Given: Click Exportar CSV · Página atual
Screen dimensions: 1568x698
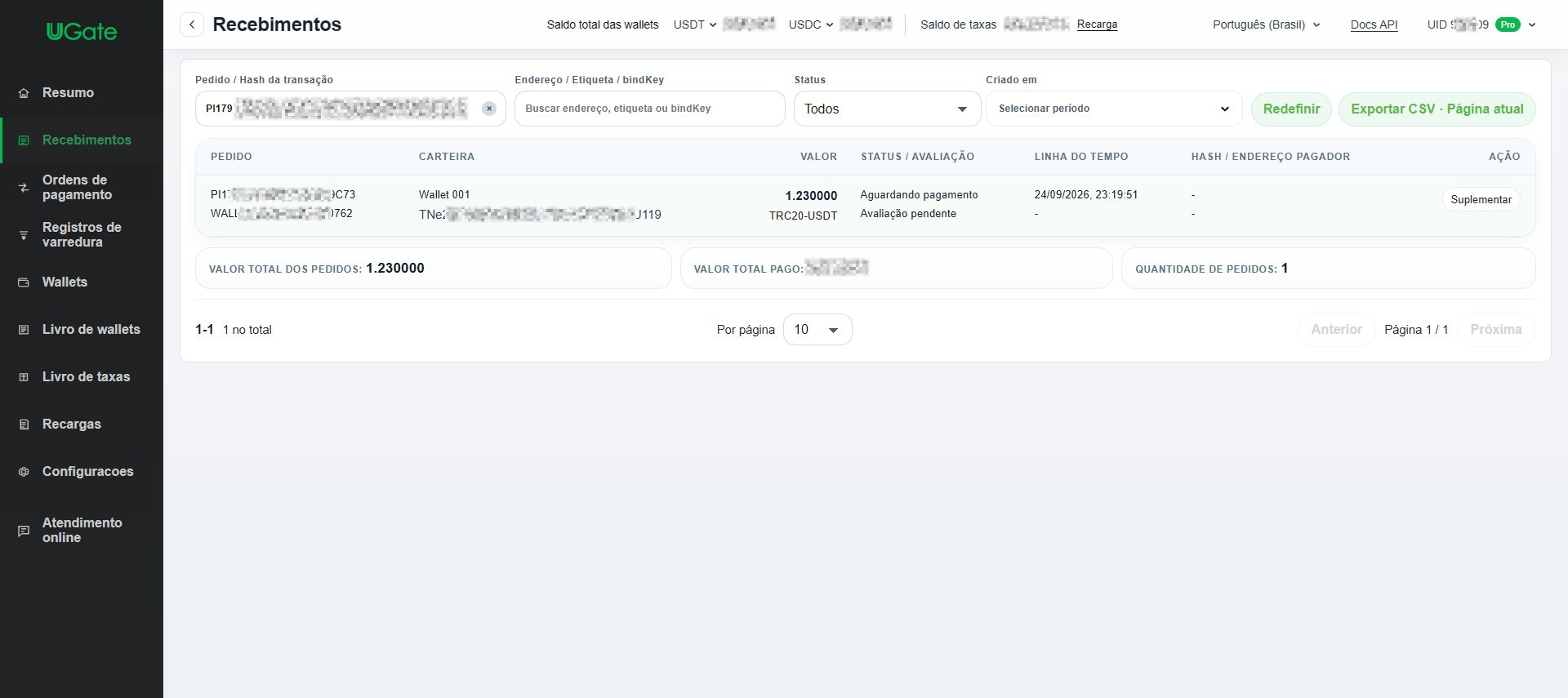Looking at the screenshot, I should click(1437, 109).
